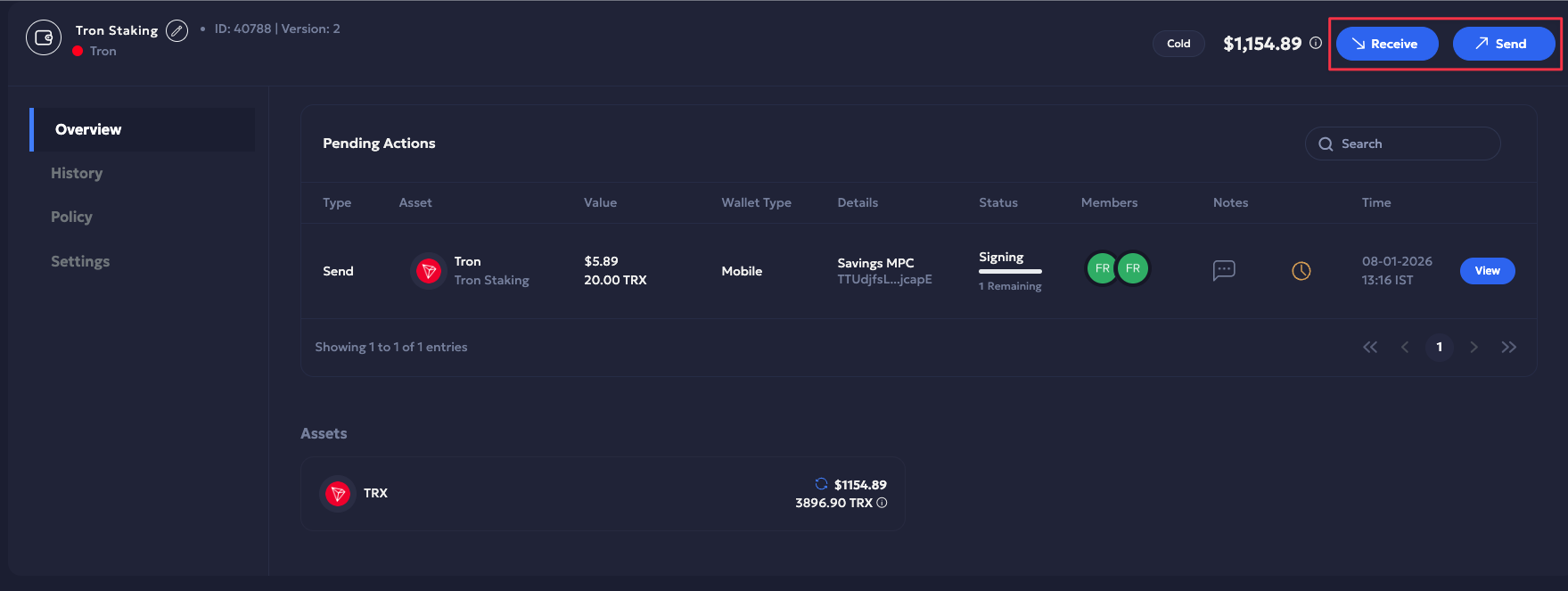Click first green FR member avatar
Screen dimensions: 1568x591
(1103, 268)
